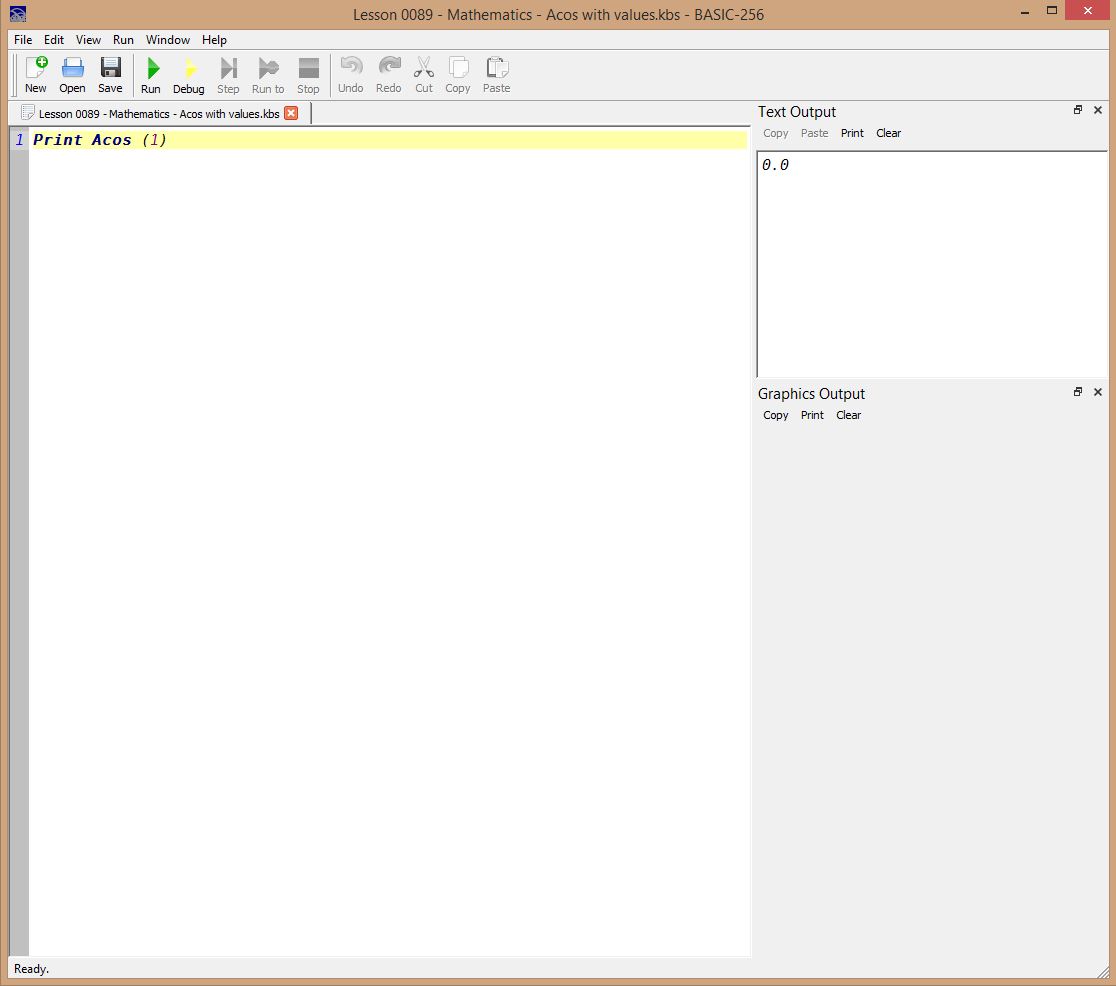Click the Cut scissors icon
Image resolution: width=1116 pixels, height=986 pixels.
click(424, 75)
